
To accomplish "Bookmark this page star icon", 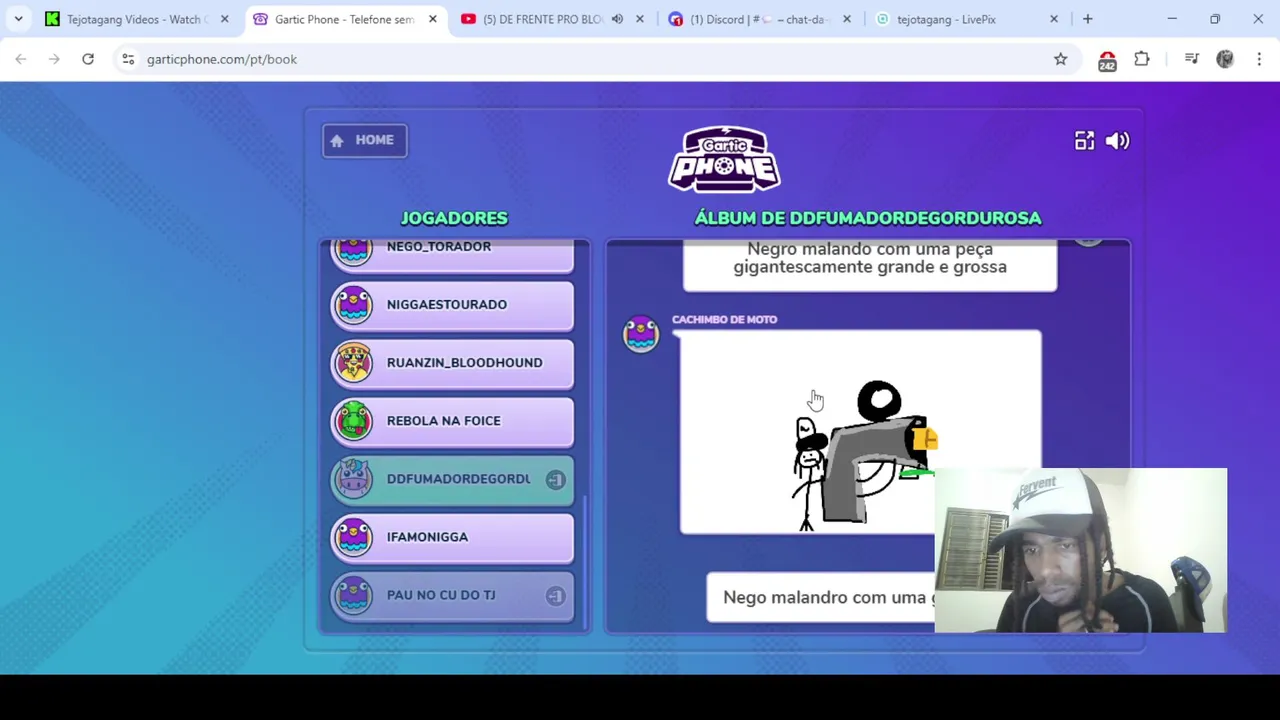I will pos(1060,59).
